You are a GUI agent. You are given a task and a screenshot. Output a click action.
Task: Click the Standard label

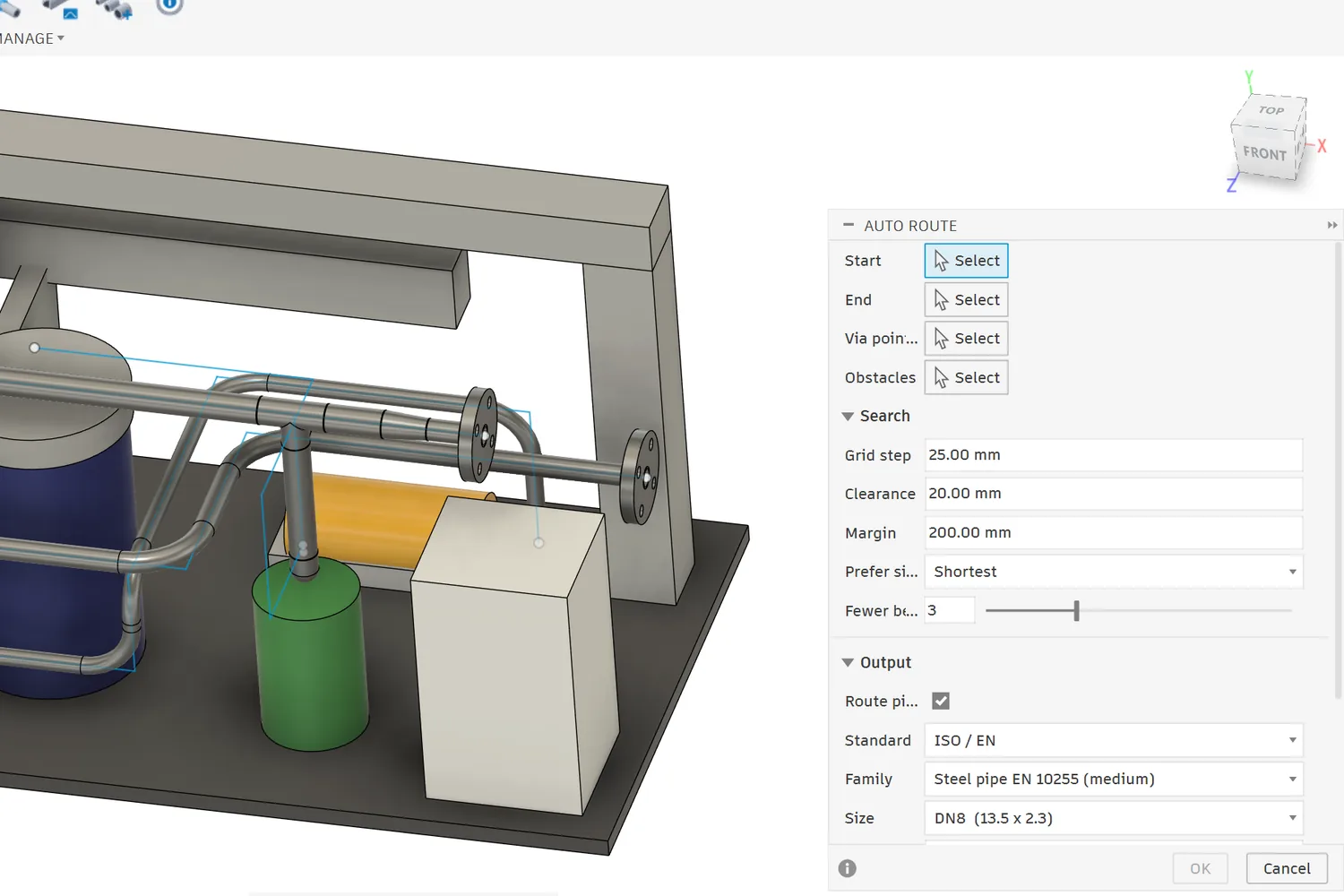click(x=877, y=740)
